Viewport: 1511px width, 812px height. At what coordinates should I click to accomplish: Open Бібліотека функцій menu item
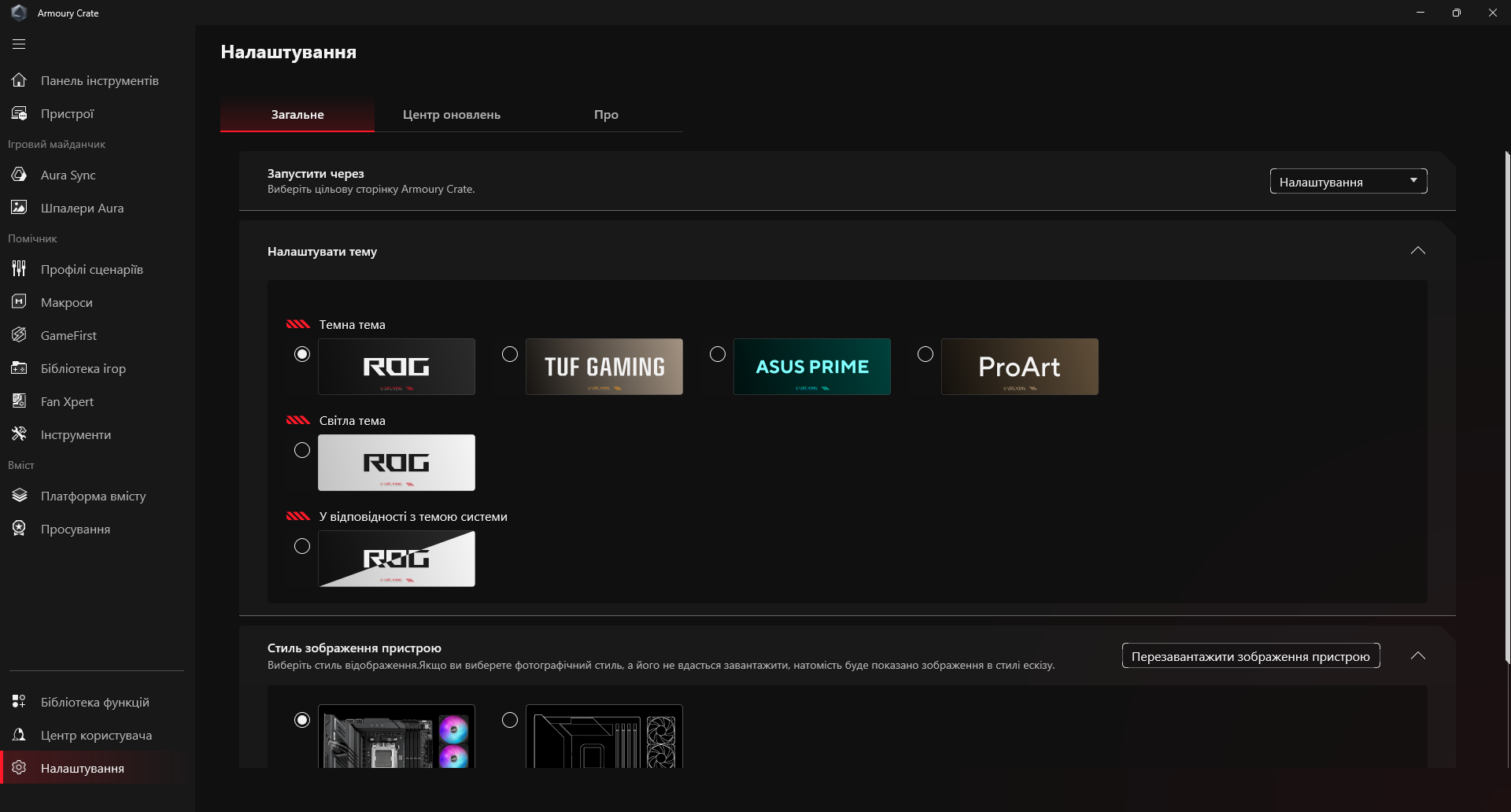(x=98, y=702)
